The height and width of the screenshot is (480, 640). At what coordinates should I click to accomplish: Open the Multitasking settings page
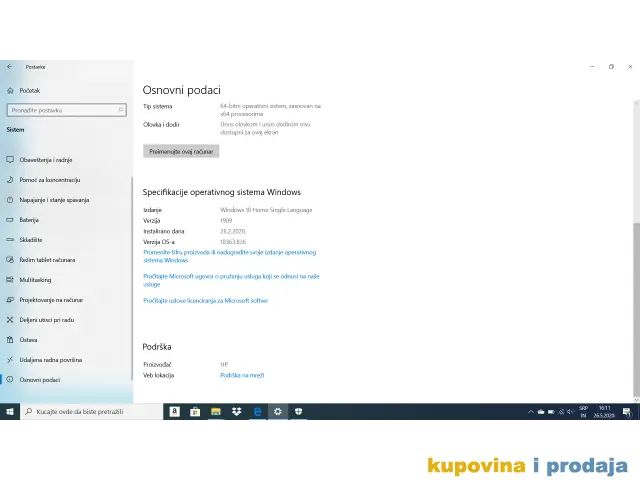click(x=36, y=280)
